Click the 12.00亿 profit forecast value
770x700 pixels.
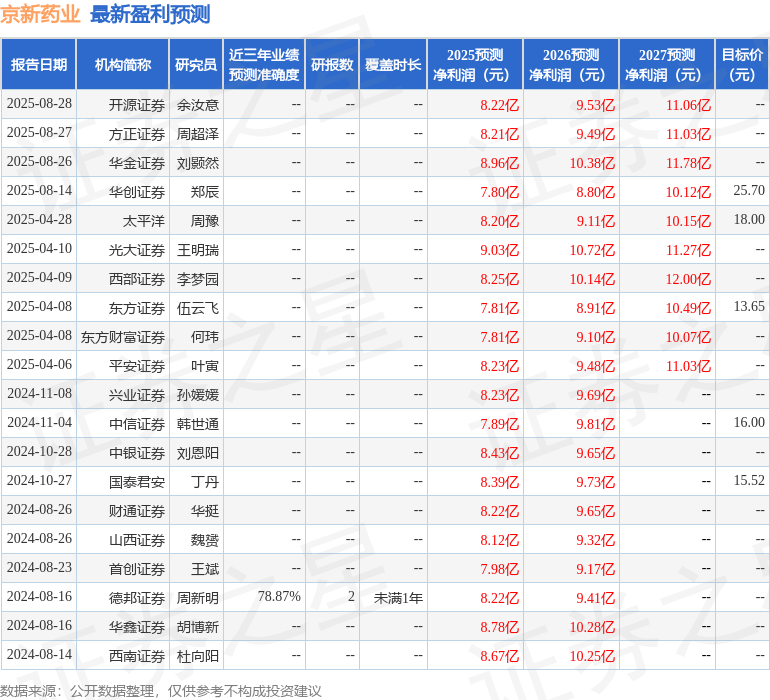pyautogui.click(x=688, y=279)
